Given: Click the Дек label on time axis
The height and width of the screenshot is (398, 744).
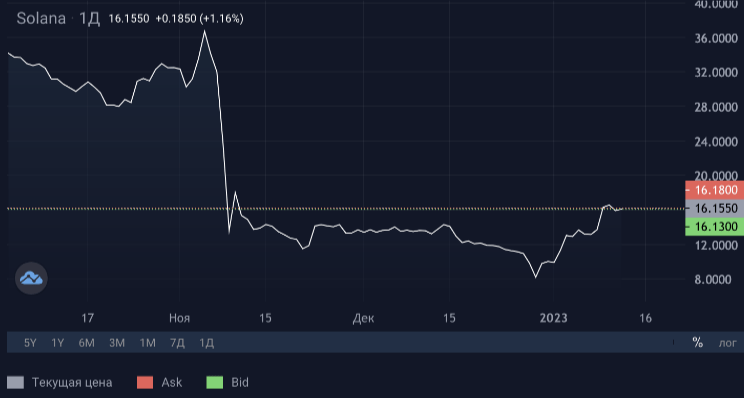Looking at the screenshot, I should [x=363, y=318].
